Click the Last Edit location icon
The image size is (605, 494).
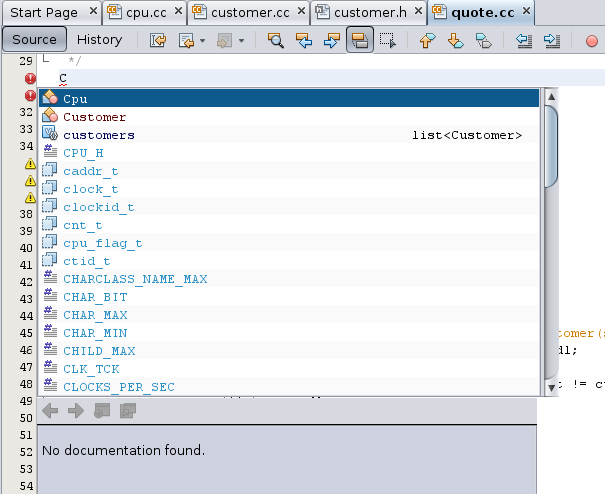coord(159,41)
